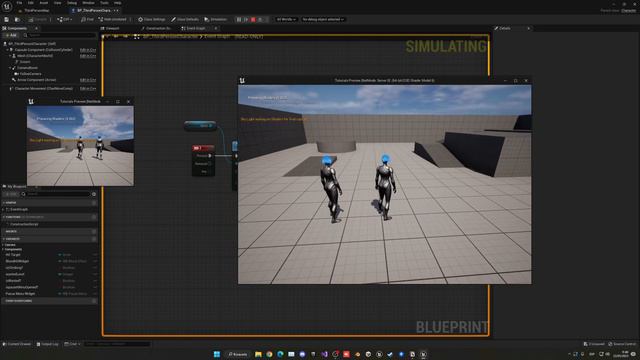
Task: Open Class Settings
Action: click(151, 19)
